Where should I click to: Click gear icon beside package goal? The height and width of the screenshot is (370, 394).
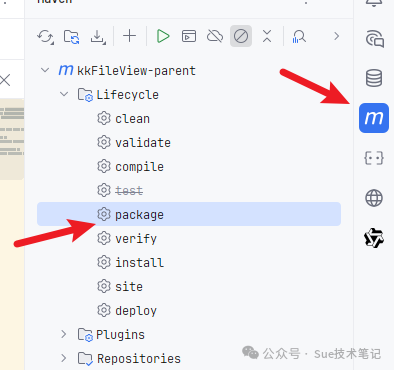[104, 214]
